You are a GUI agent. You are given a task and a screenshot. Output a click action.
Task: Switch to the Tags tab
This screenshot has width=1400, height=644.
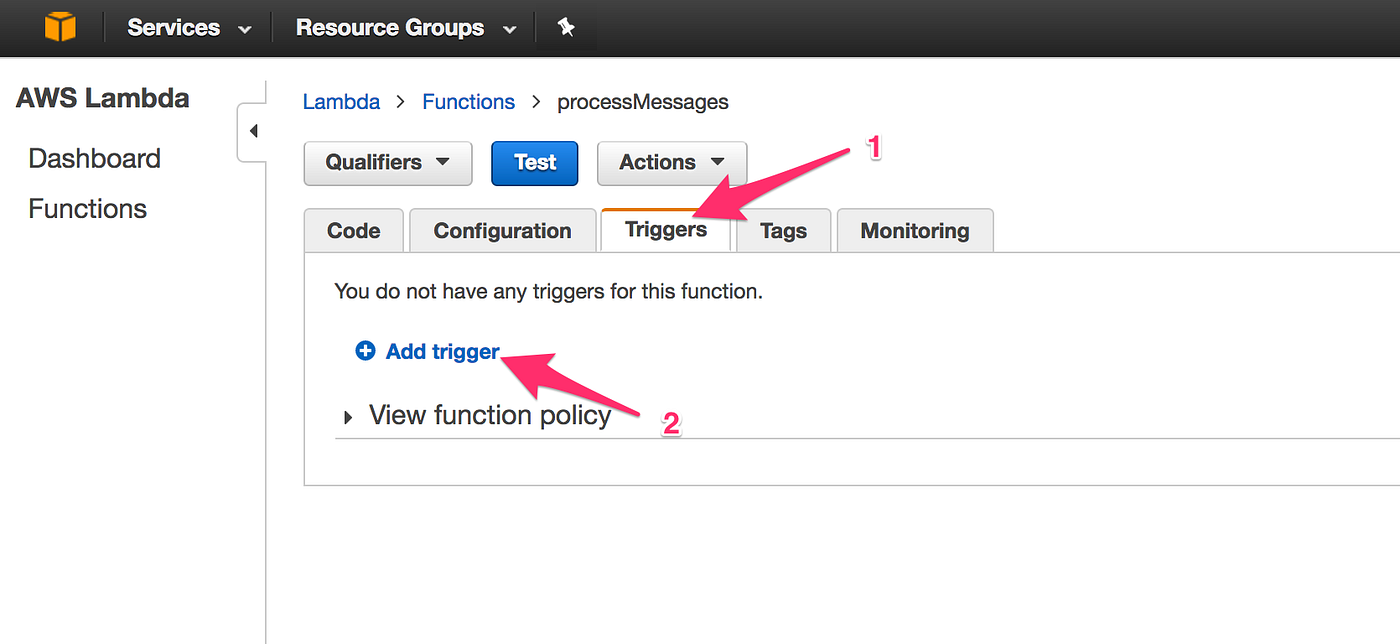783,230
